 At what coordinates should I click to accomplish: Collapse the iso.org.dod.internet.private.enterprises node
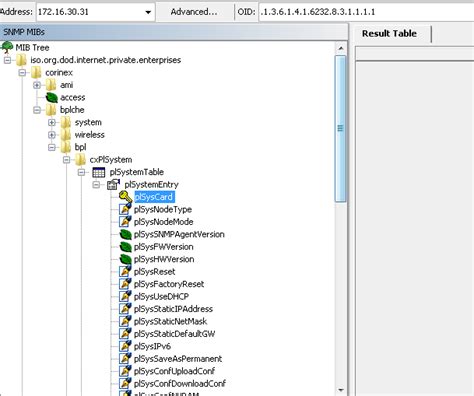click(x=7, y=60)
